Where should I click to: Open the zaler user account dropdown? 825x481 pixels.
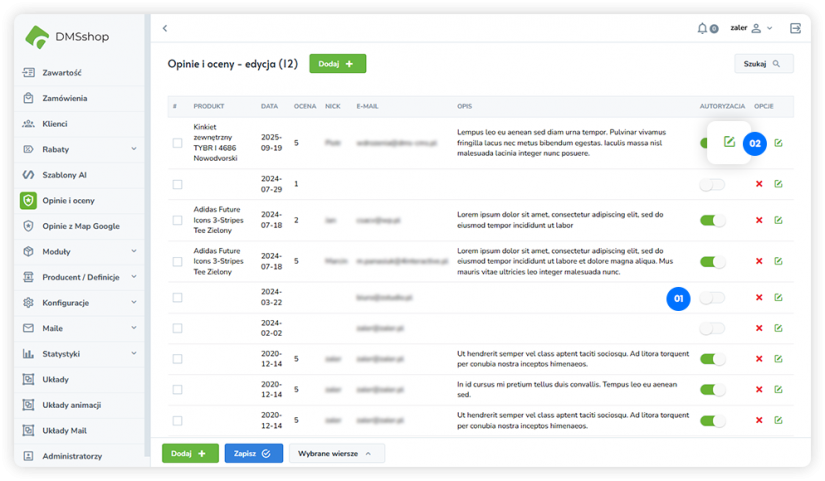tap(751, 28)
